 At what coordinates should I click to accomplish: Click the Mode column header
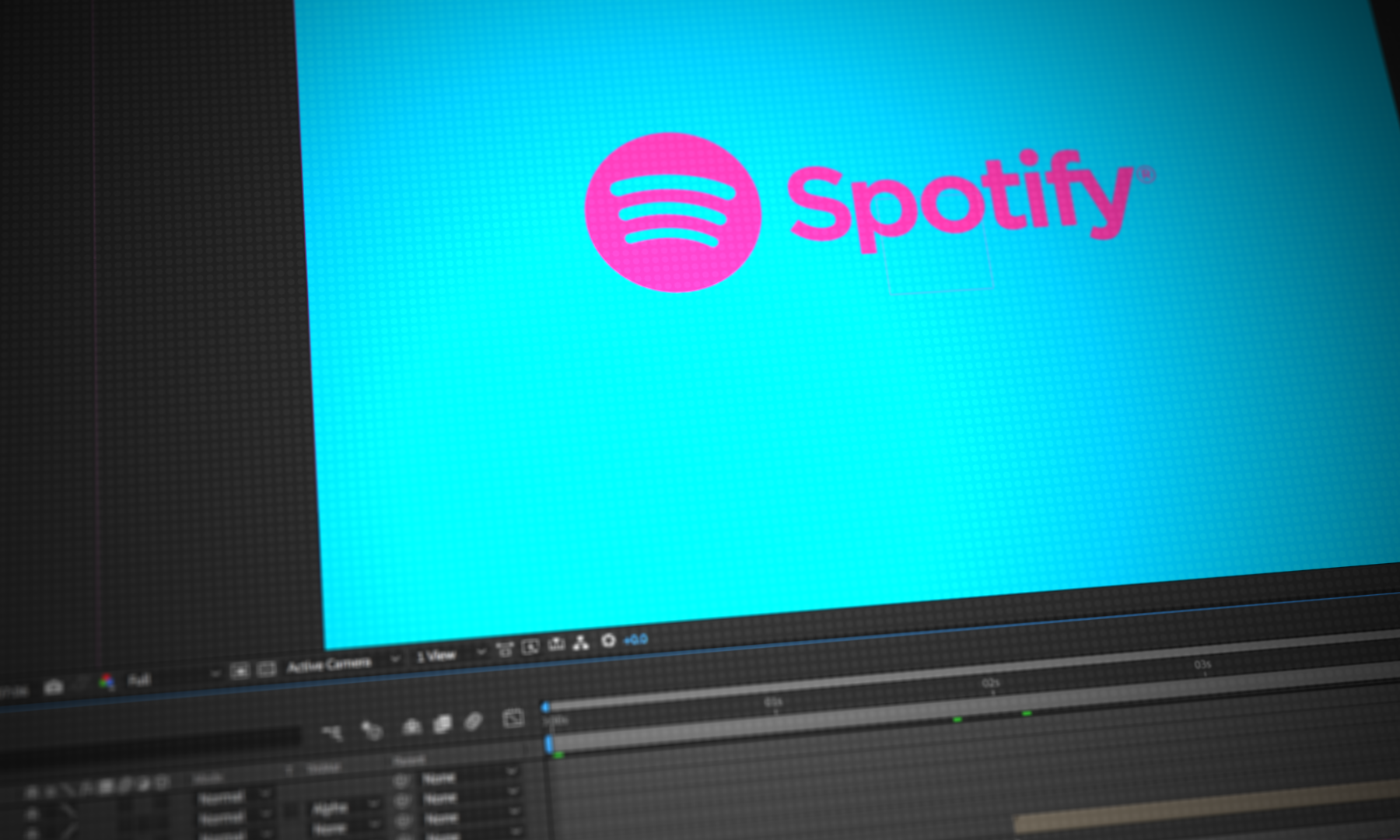[208, 777]
